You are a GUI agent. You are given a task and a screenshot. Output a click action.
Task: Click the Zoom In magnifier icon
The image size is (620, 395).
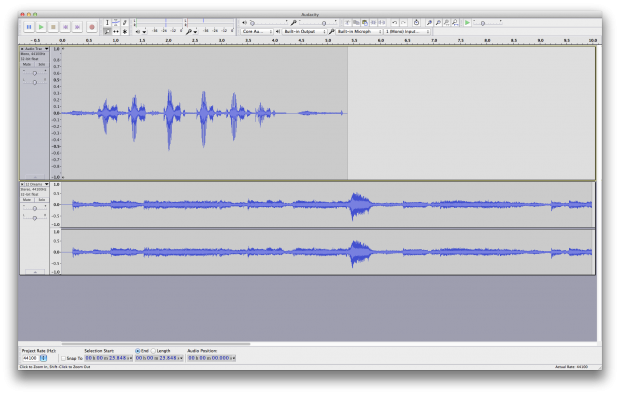coord(429,23)
